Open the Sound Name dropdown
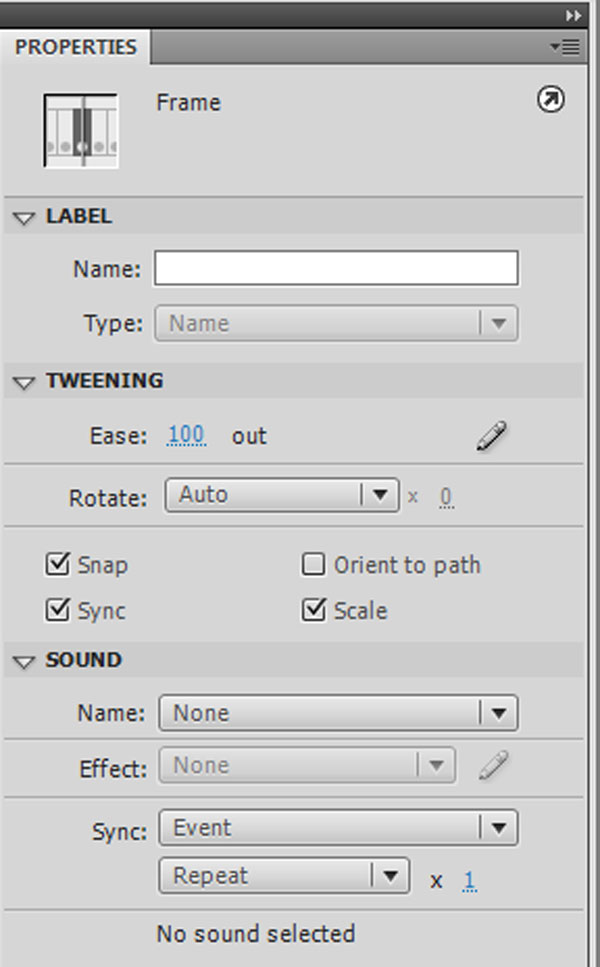The height and width of the screenshot is (967, 600). tap(338, 713)
